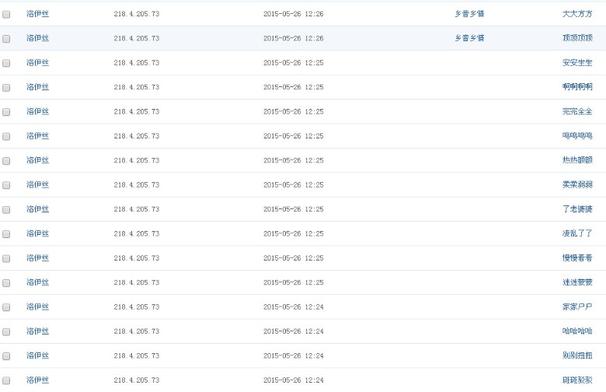The height and width of the screenshot is (392, 606).
Task: Select IP 218.4.205.73 in the 柔柔弱弱 row
Action: [x=136, y=185]
